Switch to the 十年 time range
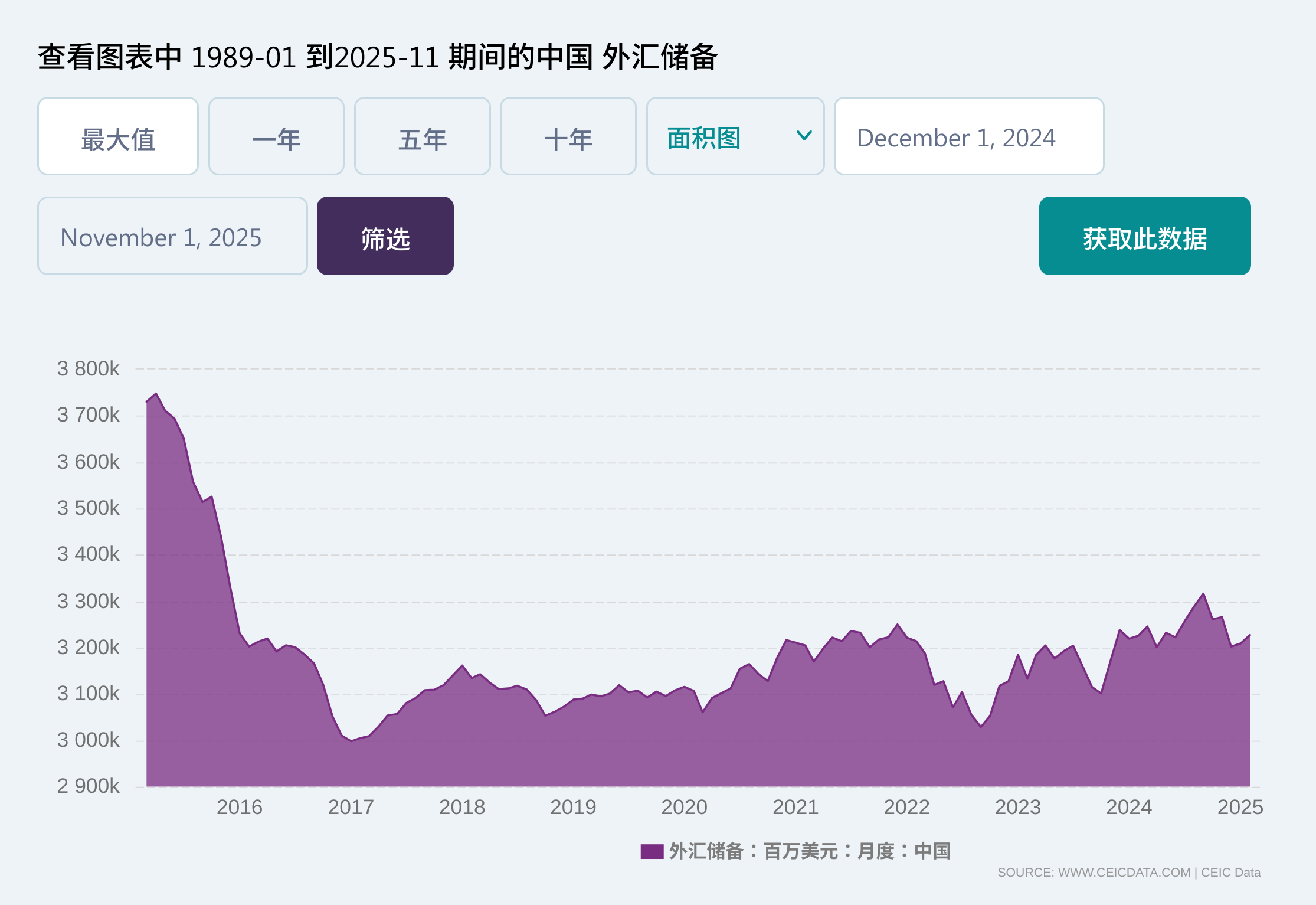 pyautogui.click(x=568, y=137)
